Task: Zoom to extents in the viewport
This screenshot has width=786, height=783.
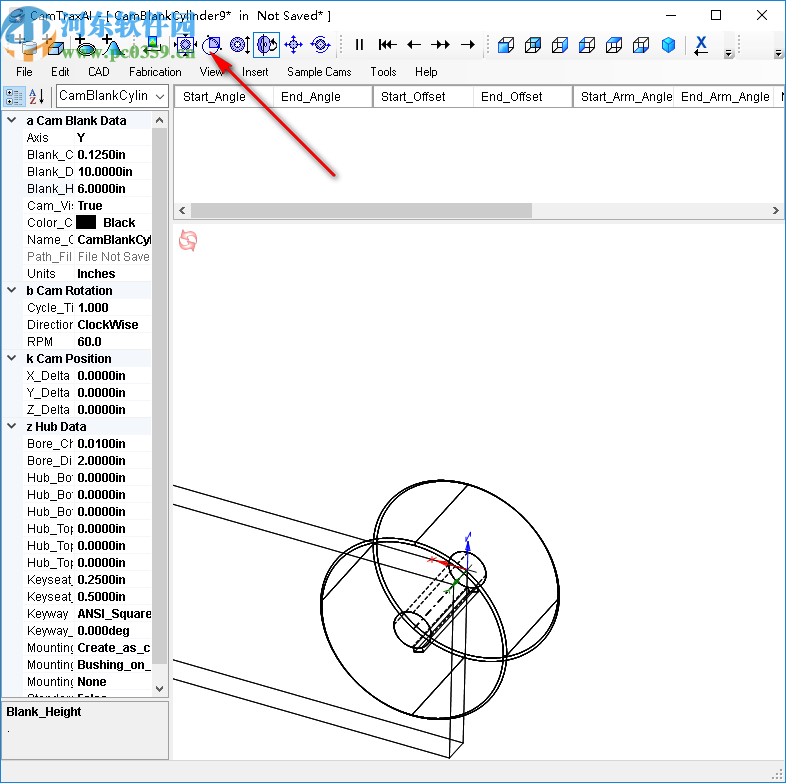Action: pyautogui.click(x=185, y=45)
